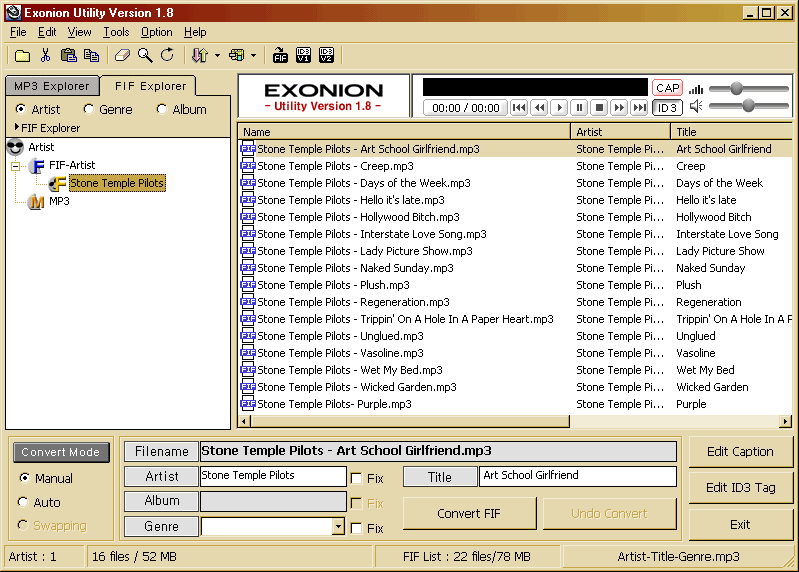Pause playback

(x=579, y=107)
